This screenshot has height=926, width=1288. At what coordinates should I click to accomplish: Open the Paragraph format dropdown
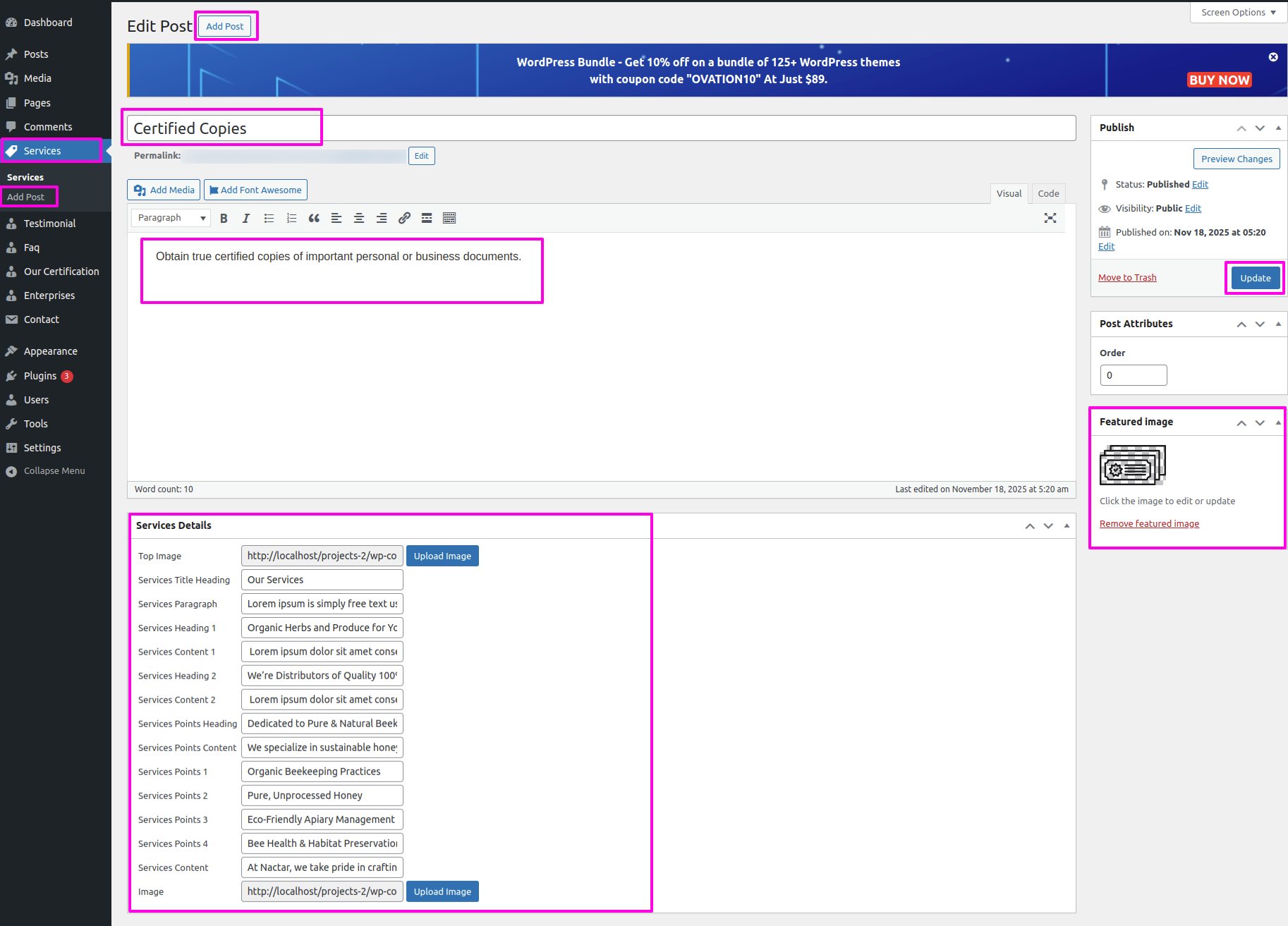[171, 218]
